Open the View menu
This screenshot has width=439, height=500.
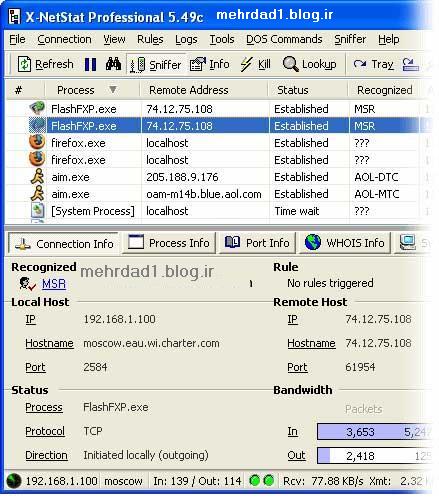tap(114, 39)
